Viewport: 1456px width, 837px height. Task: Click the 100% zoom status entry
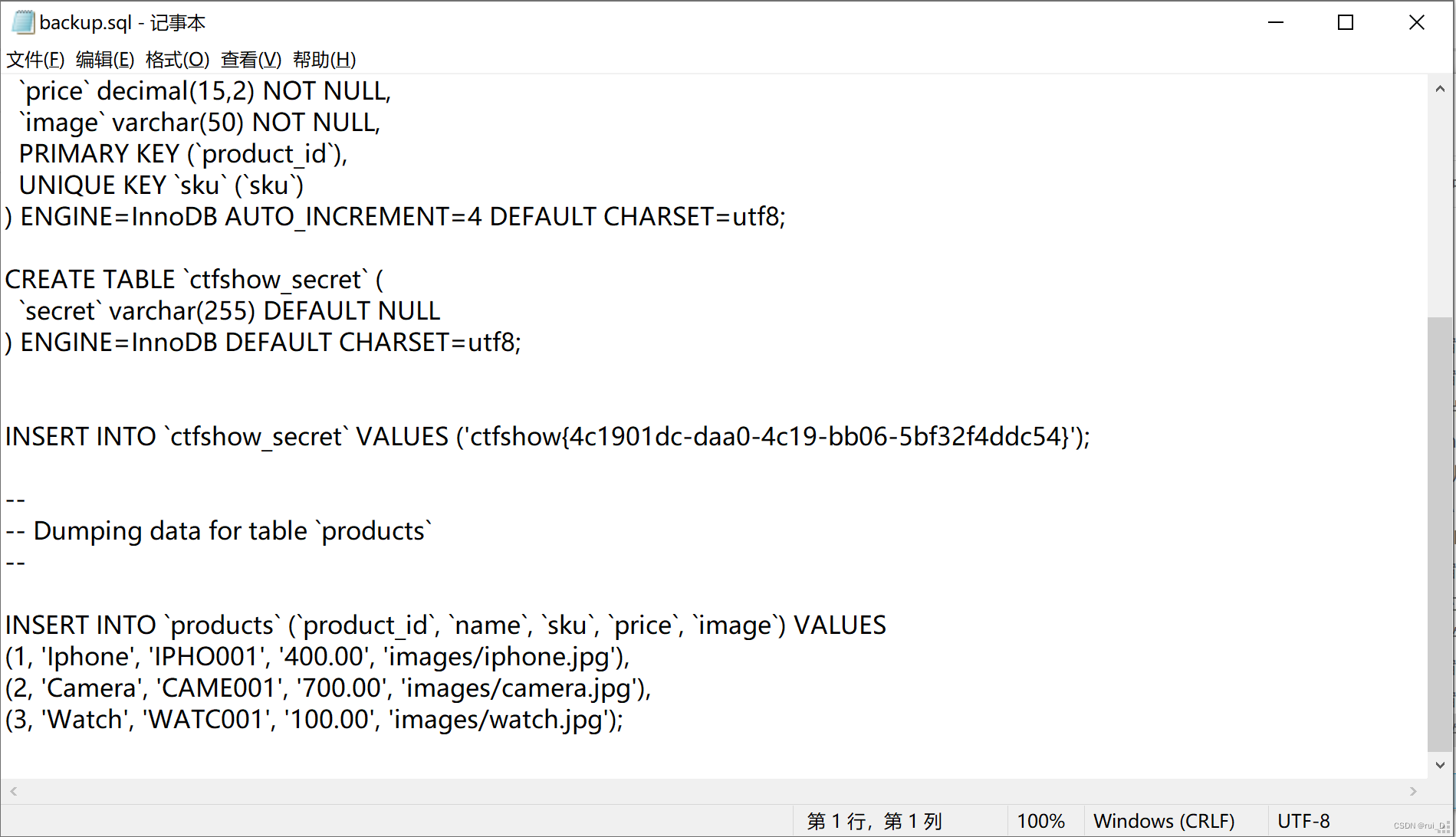(x=1041, y=821)
